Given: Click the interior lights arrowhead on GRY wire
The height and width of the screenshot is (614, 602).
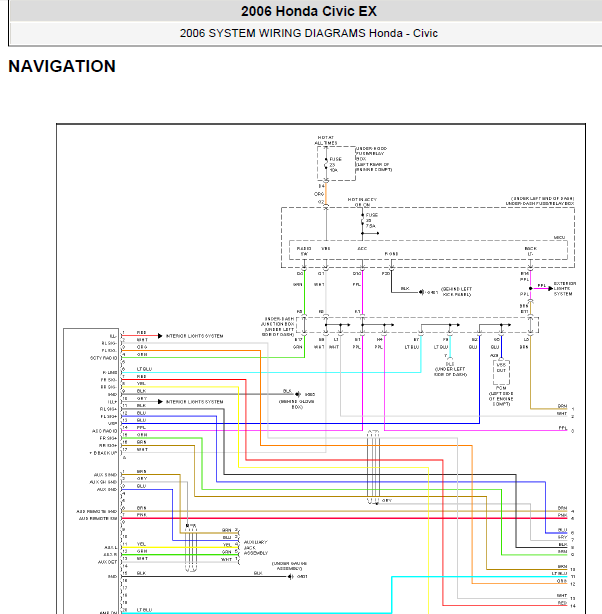Looking at the screenshot, I should (x=160, y=402).
